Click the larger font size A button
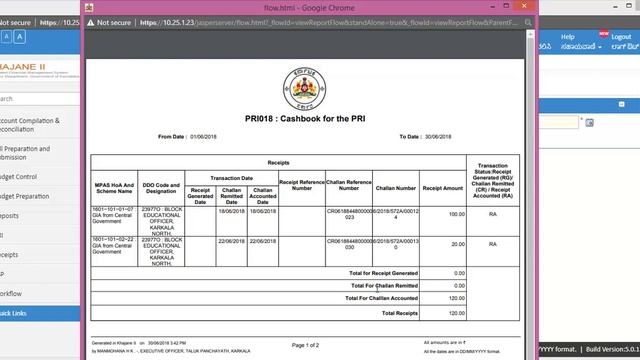 (20, 37)
